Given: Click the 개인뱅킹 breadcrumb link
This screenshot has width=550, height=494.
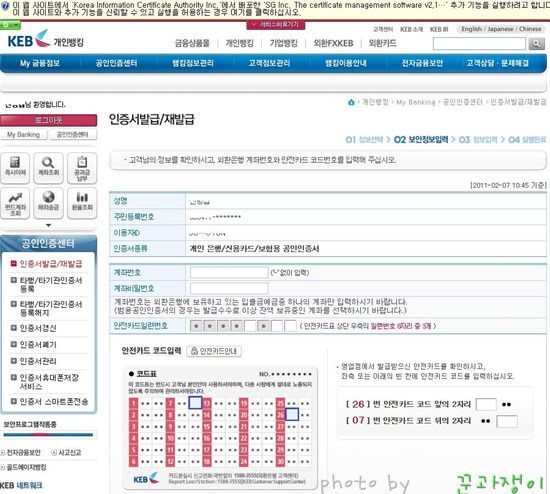Looking at the screenshot, I should pyautogui.click(x=375, y=102).
